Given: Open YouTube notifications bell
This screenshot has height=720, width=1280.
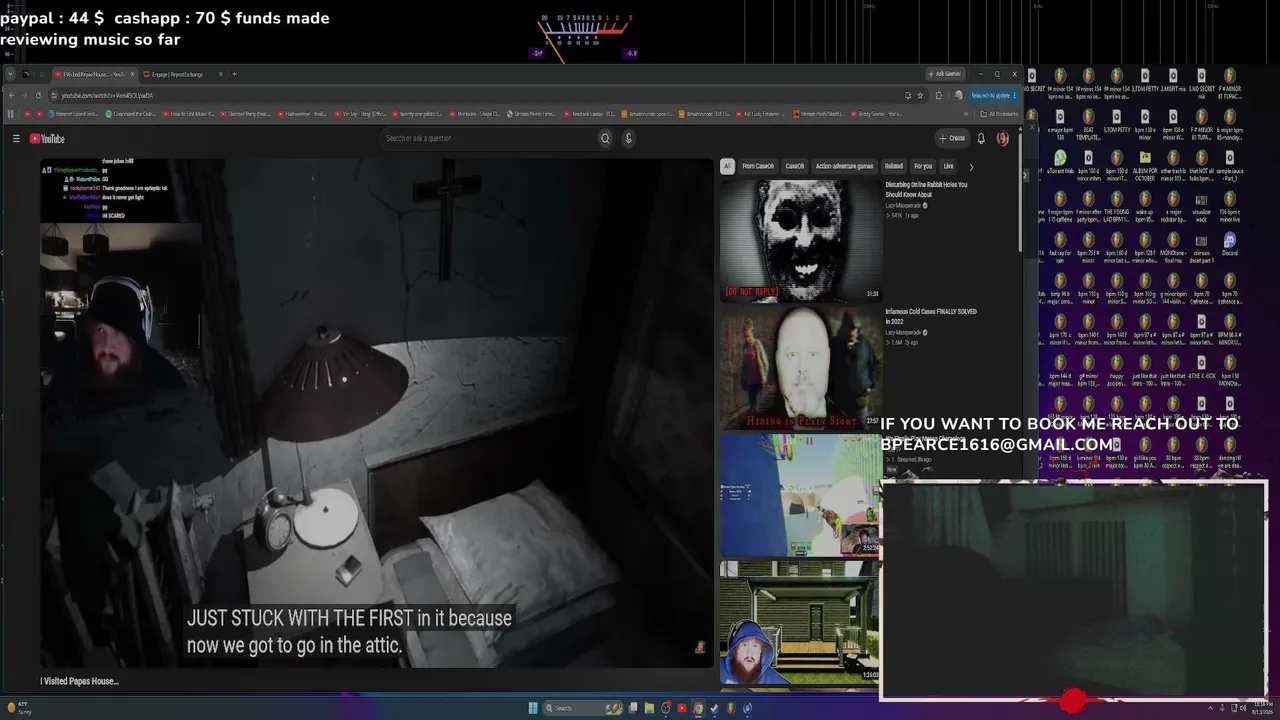Looking at the screenshot, I should point(981,138).
